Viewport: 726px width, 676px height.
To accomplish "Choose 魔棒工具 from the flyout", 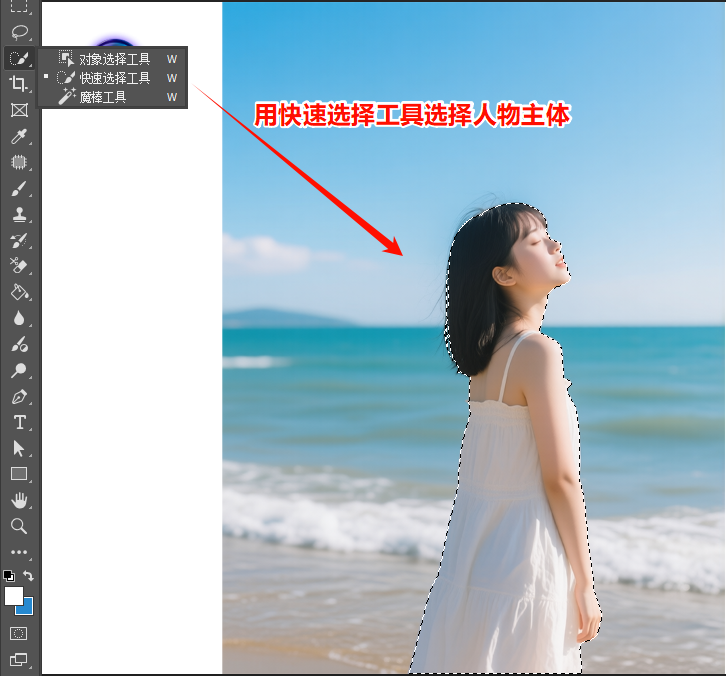I will click(102, 97).
